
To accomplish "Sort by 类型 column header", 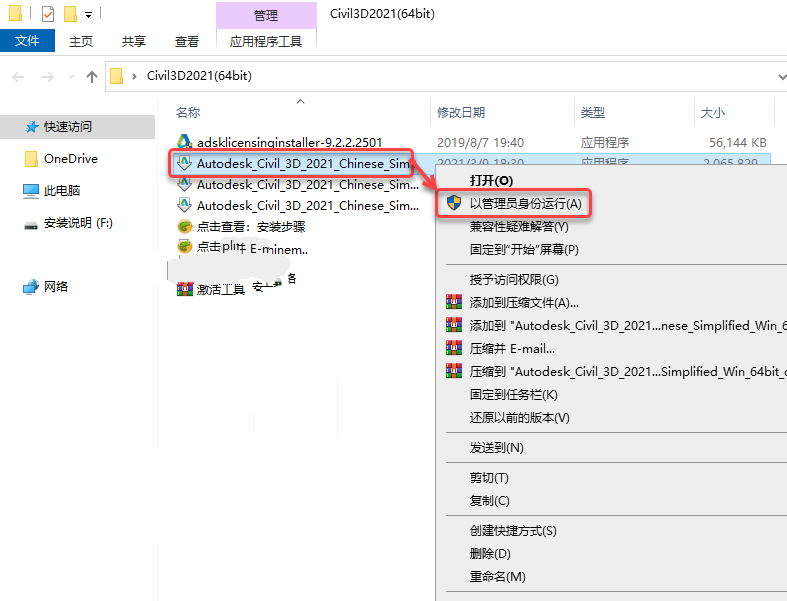I will click(x=593, y=112).
